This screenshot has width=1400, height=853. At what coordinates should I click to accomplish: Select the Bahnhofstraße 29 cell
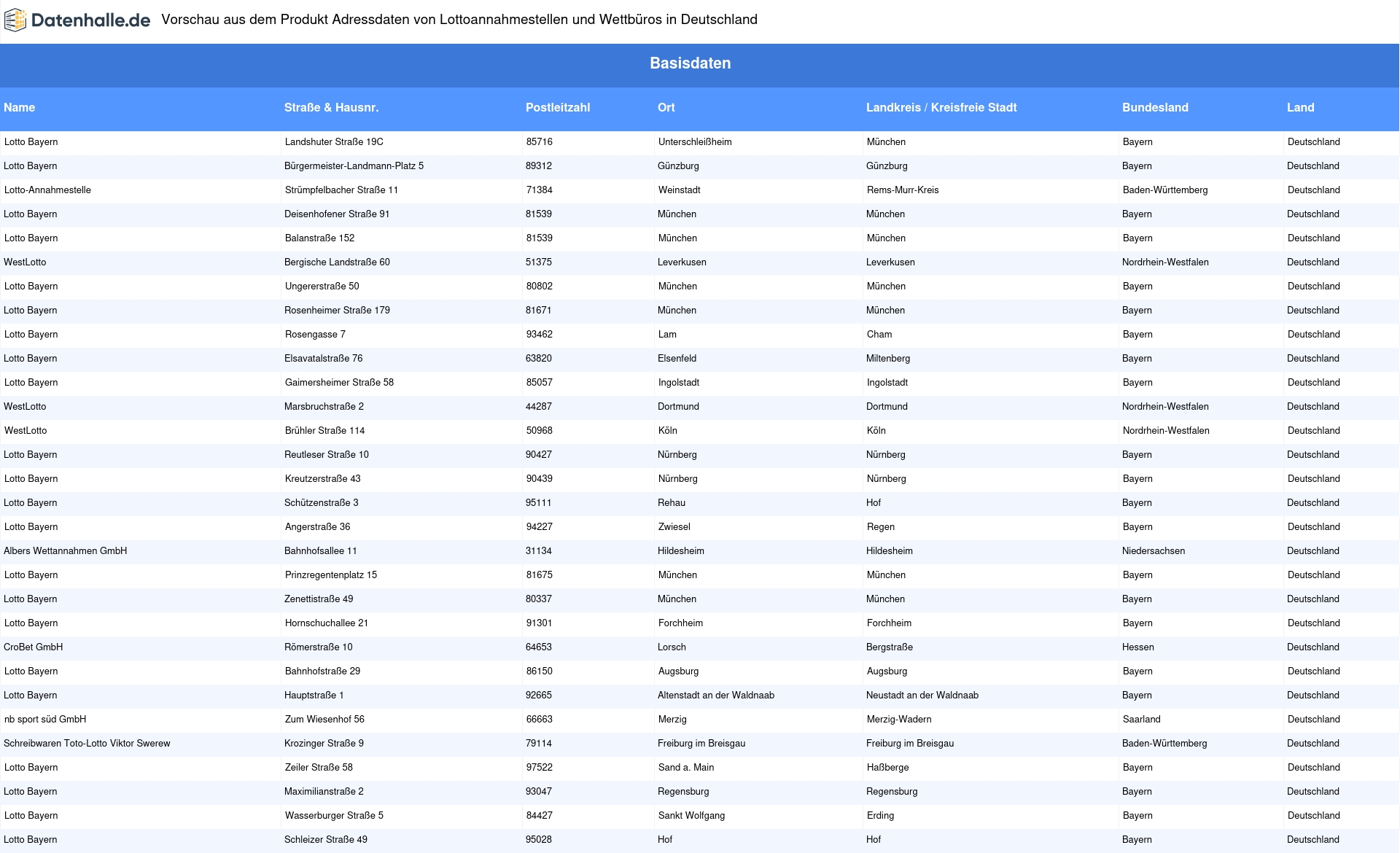pos(322,671)
